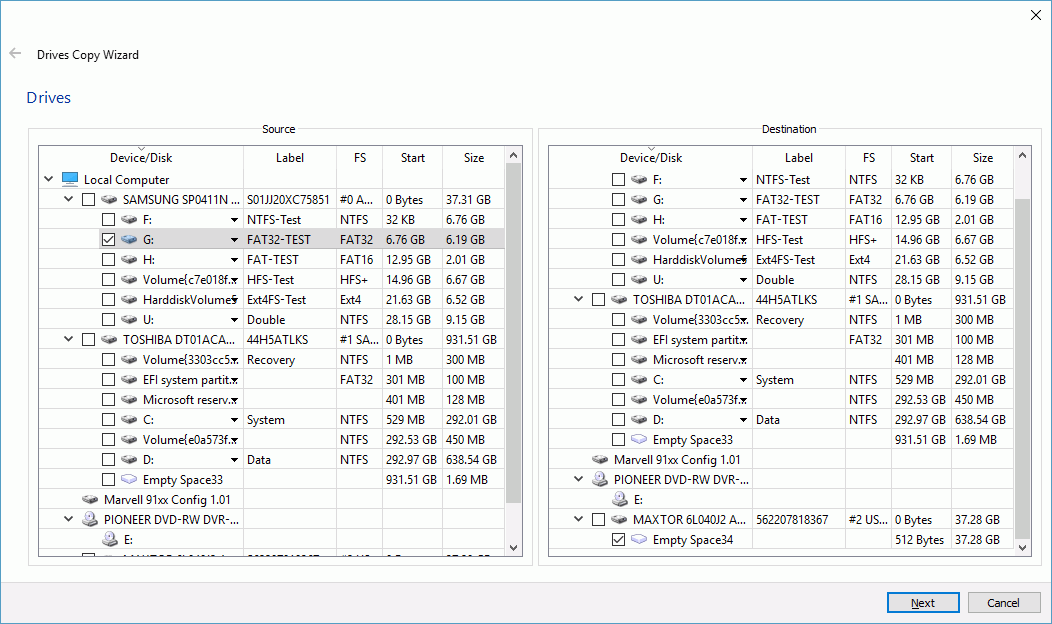This screenshot has width=1052, height=624.
Task: Click the Local Computer monitor icon in Source
Action: coord(70,179)
